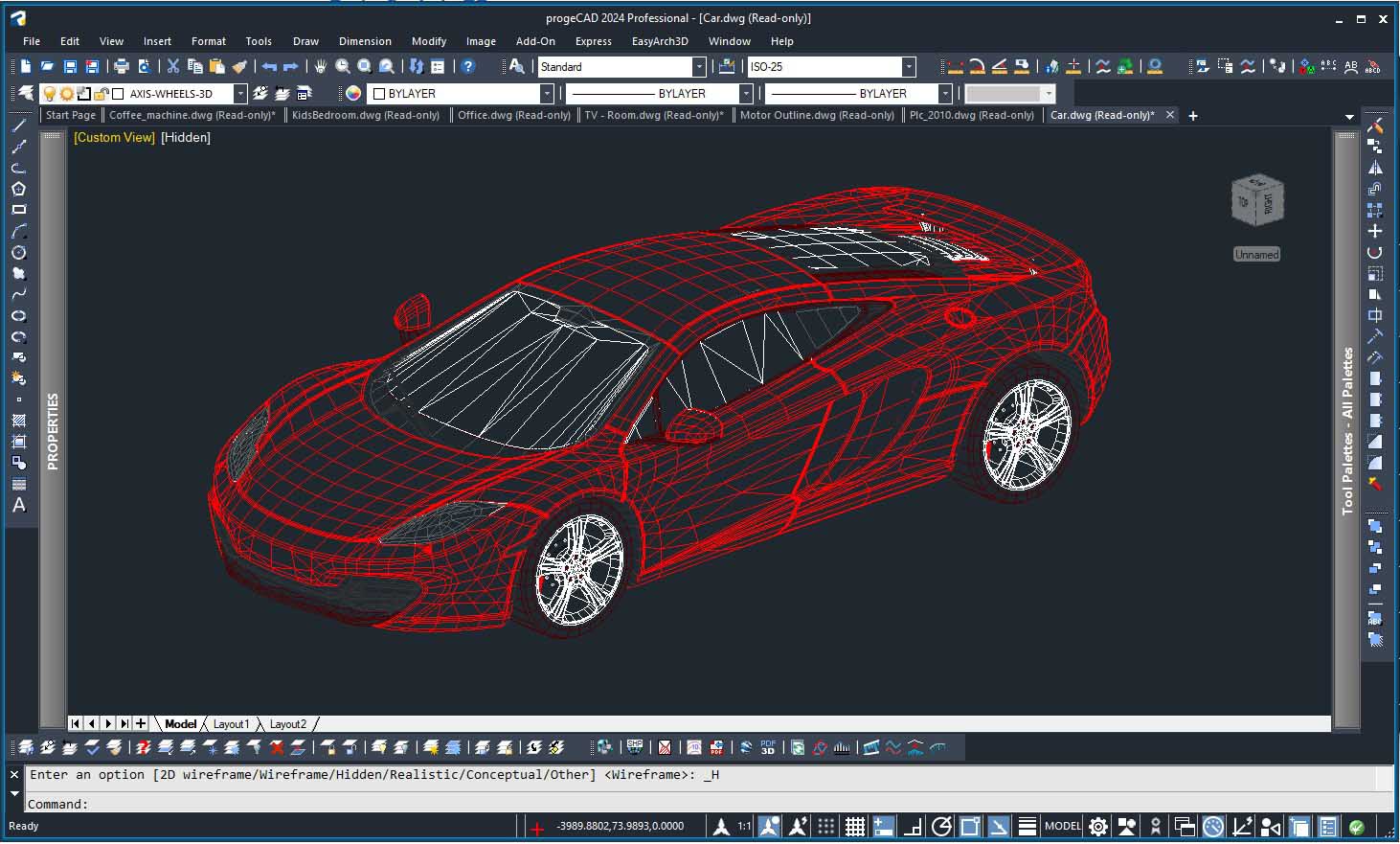Screen dimensions: 1400x844
Task: Switch to Office.dwg tab
Action: 513,115
